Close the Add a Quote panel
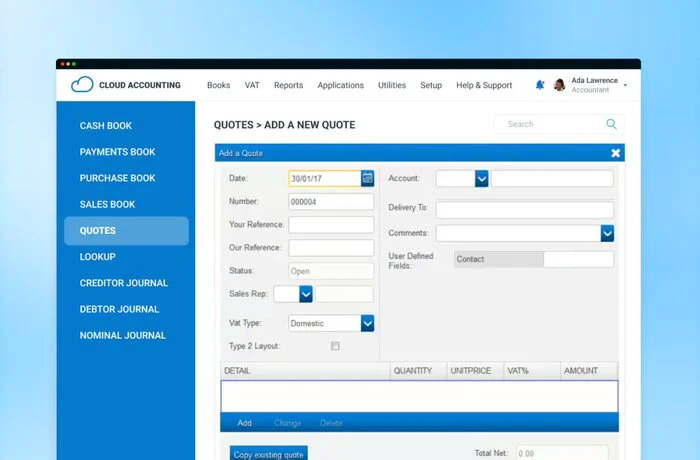Image resolution: width=700 pixels, height=460 pixels. click(x=616, y=153)
